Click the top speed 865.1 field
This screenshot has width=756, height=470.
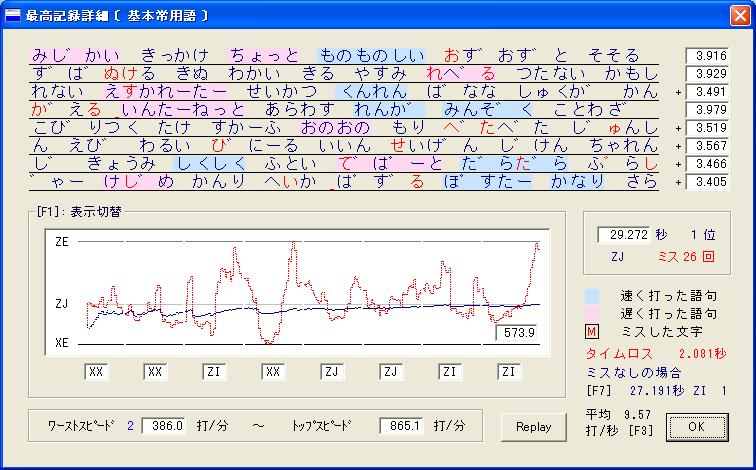pyautogui.click(x=401, y=426)
